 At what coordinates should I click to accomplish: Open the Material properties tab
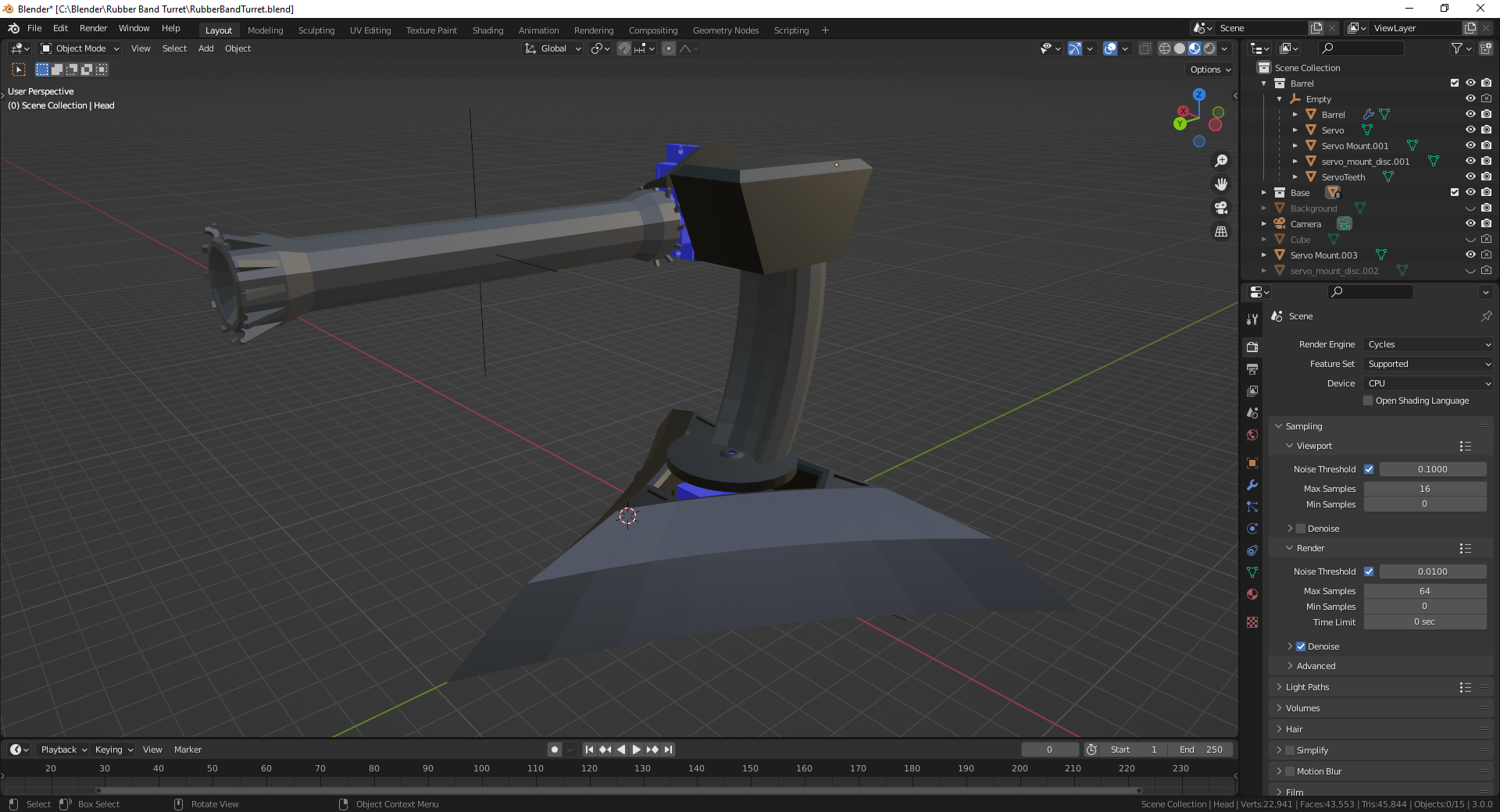coord(1252,594)
